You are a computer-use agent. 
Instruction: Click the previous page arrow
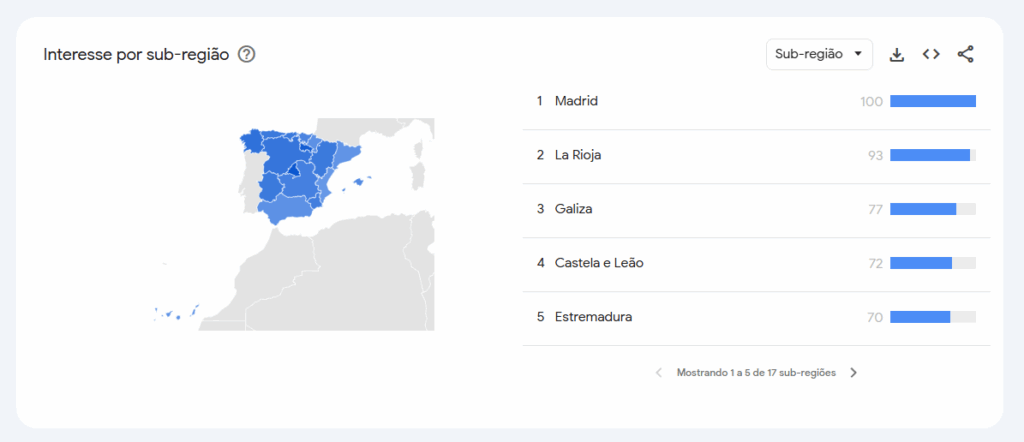click(x=659, y=373)
